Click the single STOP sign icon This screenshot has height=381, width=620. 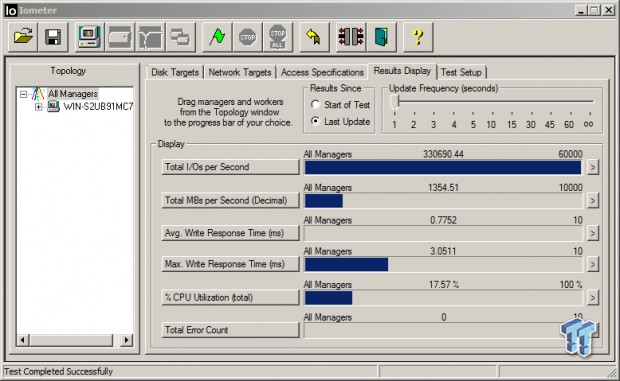coord(248,37)
